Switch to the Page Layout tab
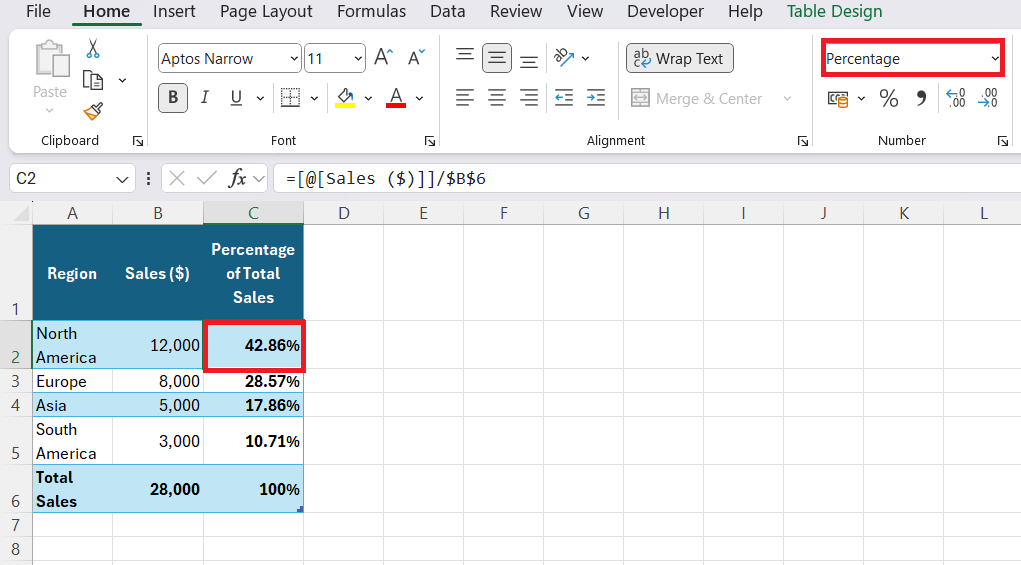This screenshot has width=1021, height=565. 266,11
